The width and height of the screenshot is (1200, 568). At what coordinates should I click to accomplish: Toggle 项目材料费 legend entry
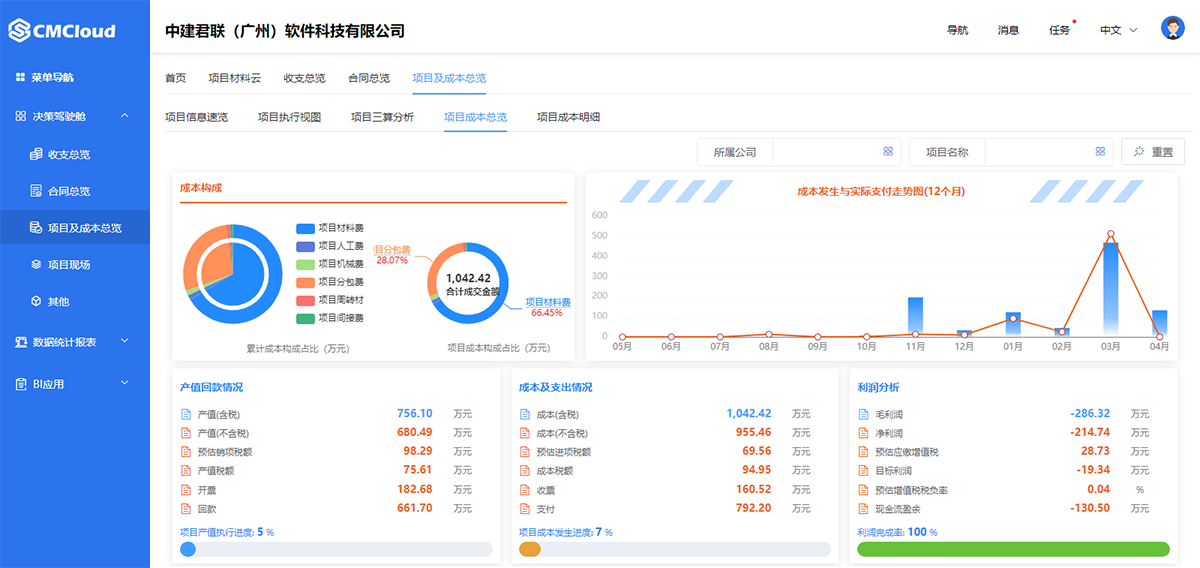[330, 228]
